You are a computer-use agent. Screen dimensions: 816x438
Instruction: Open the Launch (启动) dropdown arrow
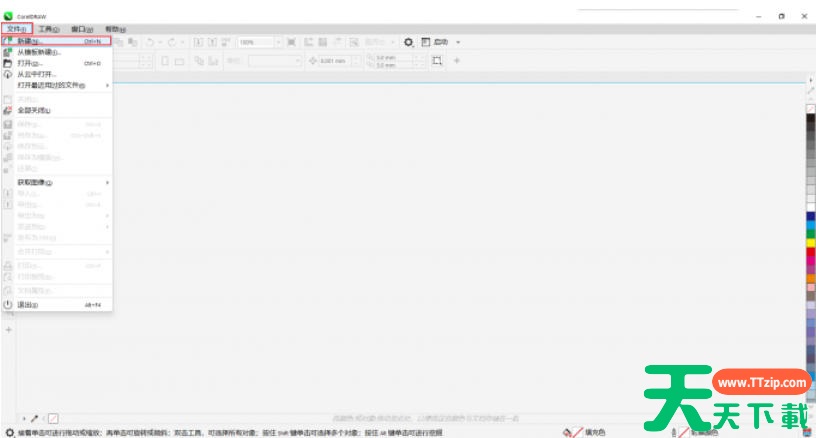click(x=458, y=42)
